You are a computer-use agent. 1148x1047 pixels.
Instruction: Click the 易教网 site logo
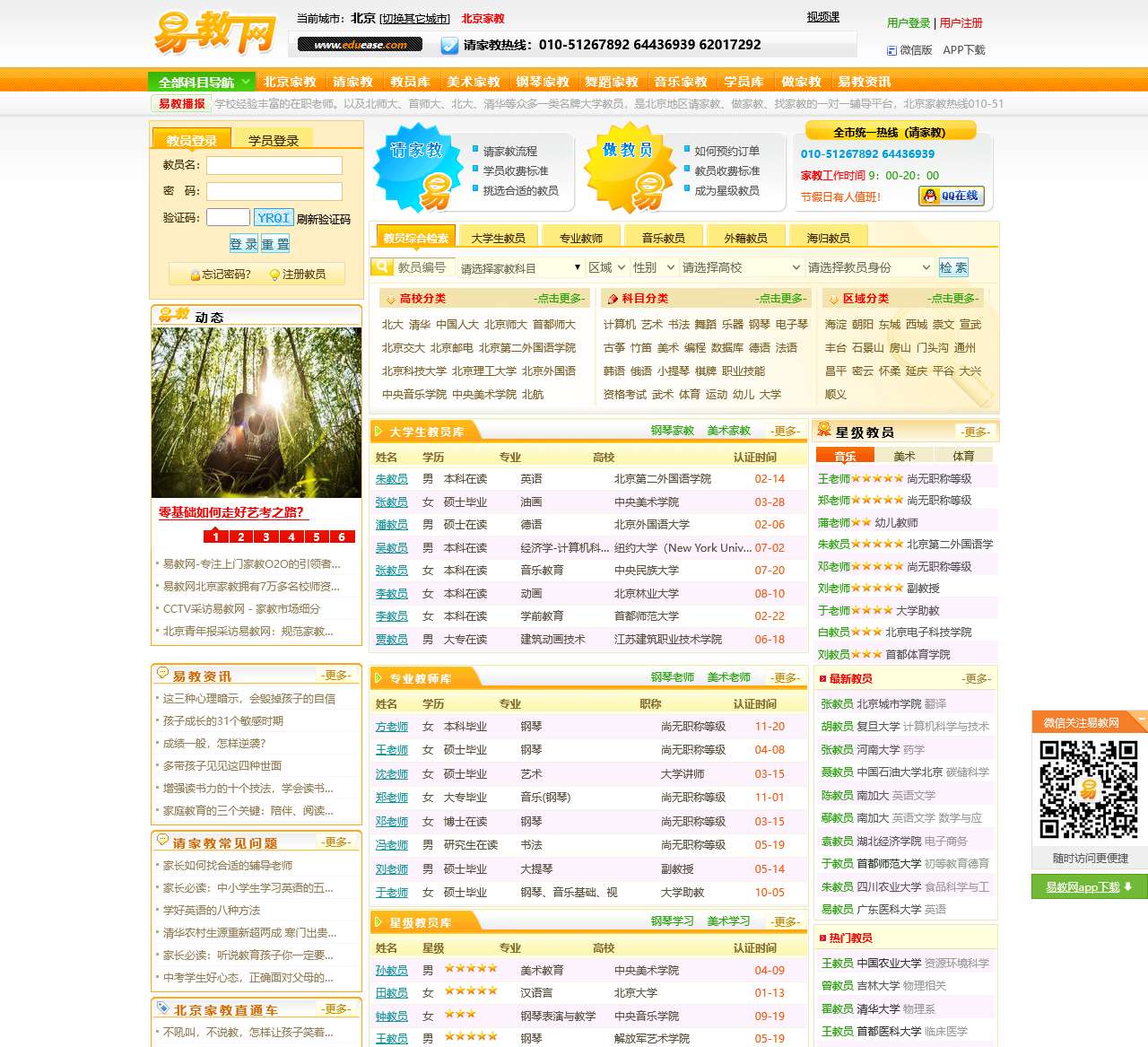pos(213,33)
